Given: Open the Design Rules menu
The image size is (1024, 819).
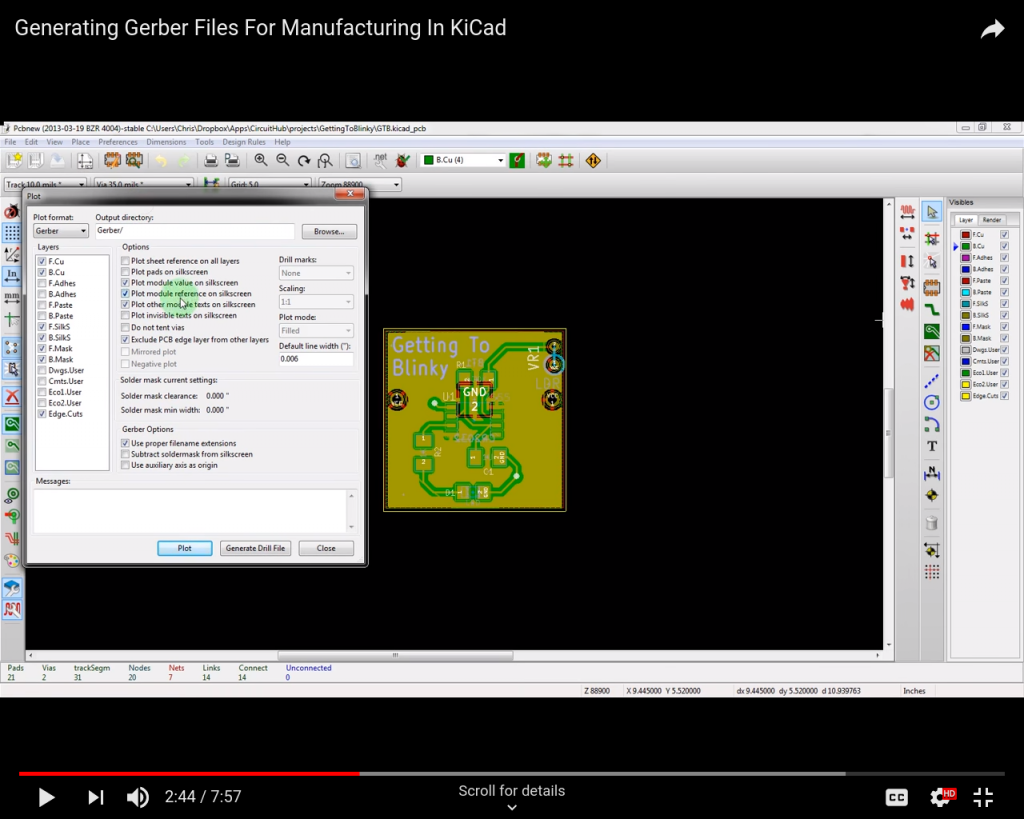Looking at the screenshot, I should coord(243,142).
